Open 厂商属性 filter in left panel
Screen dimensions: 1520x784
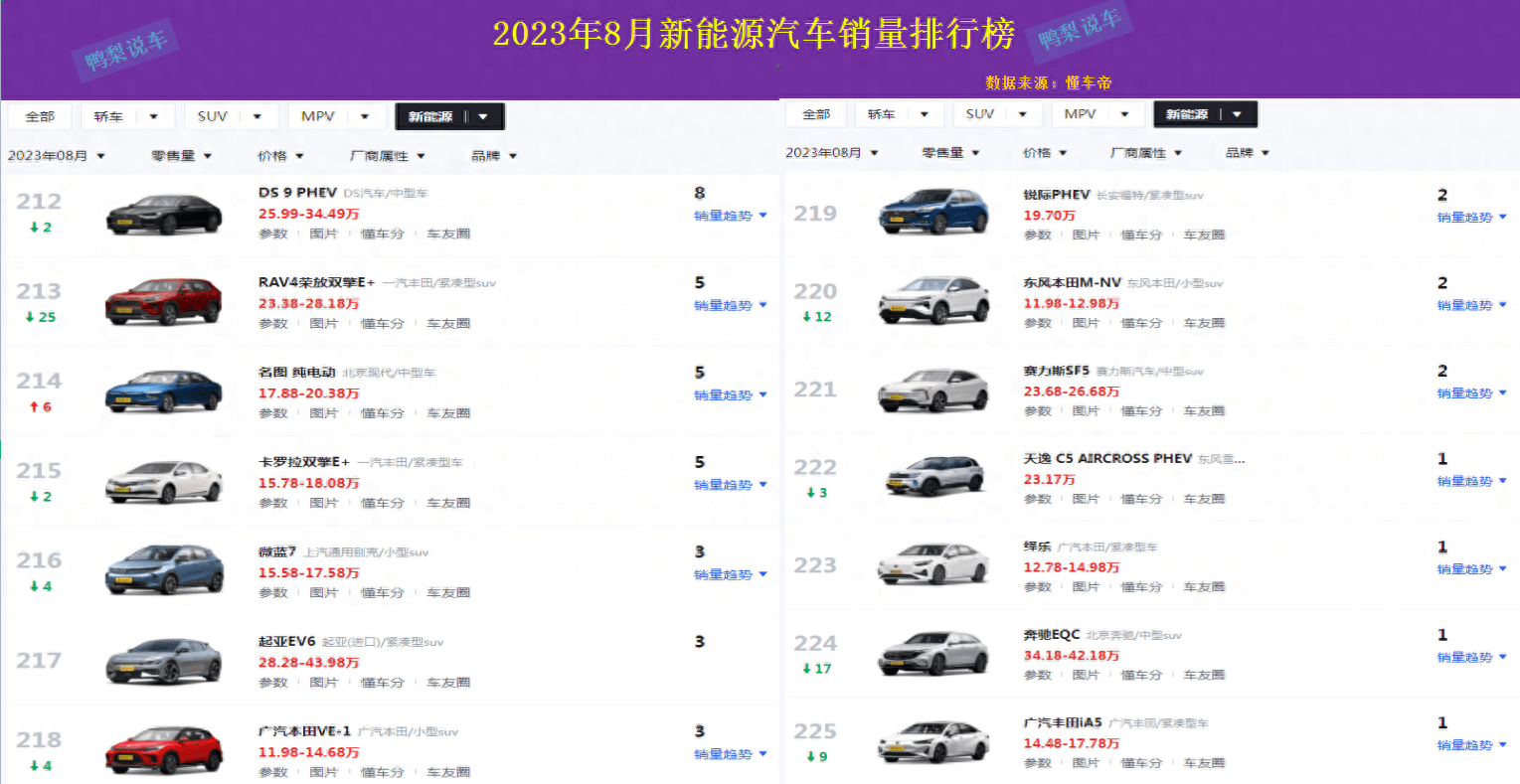click(x=387, y=156)
